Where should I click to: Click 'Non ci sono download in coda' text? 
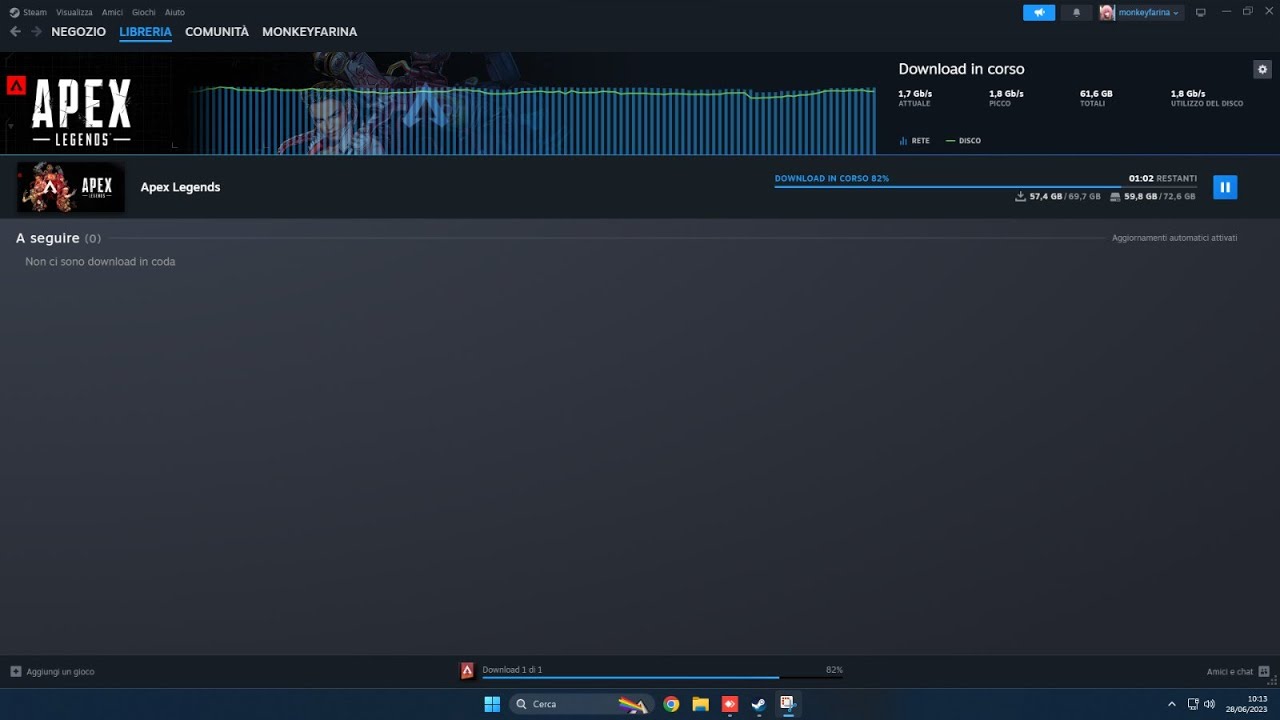(x=100, y=262)
